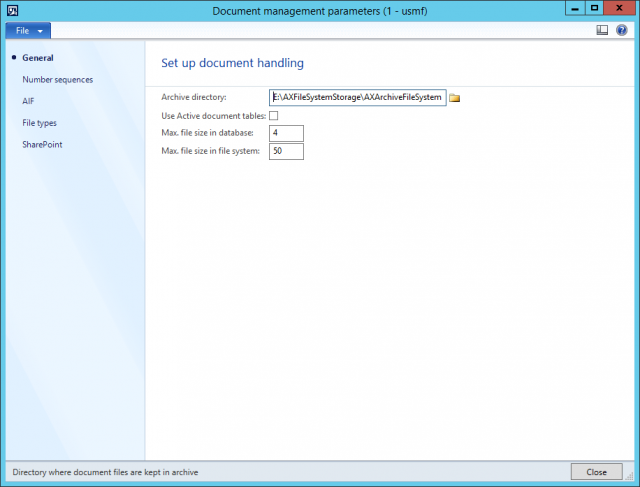
Task: Click the resize grip in the status bar corner
Action: [629, 476]
